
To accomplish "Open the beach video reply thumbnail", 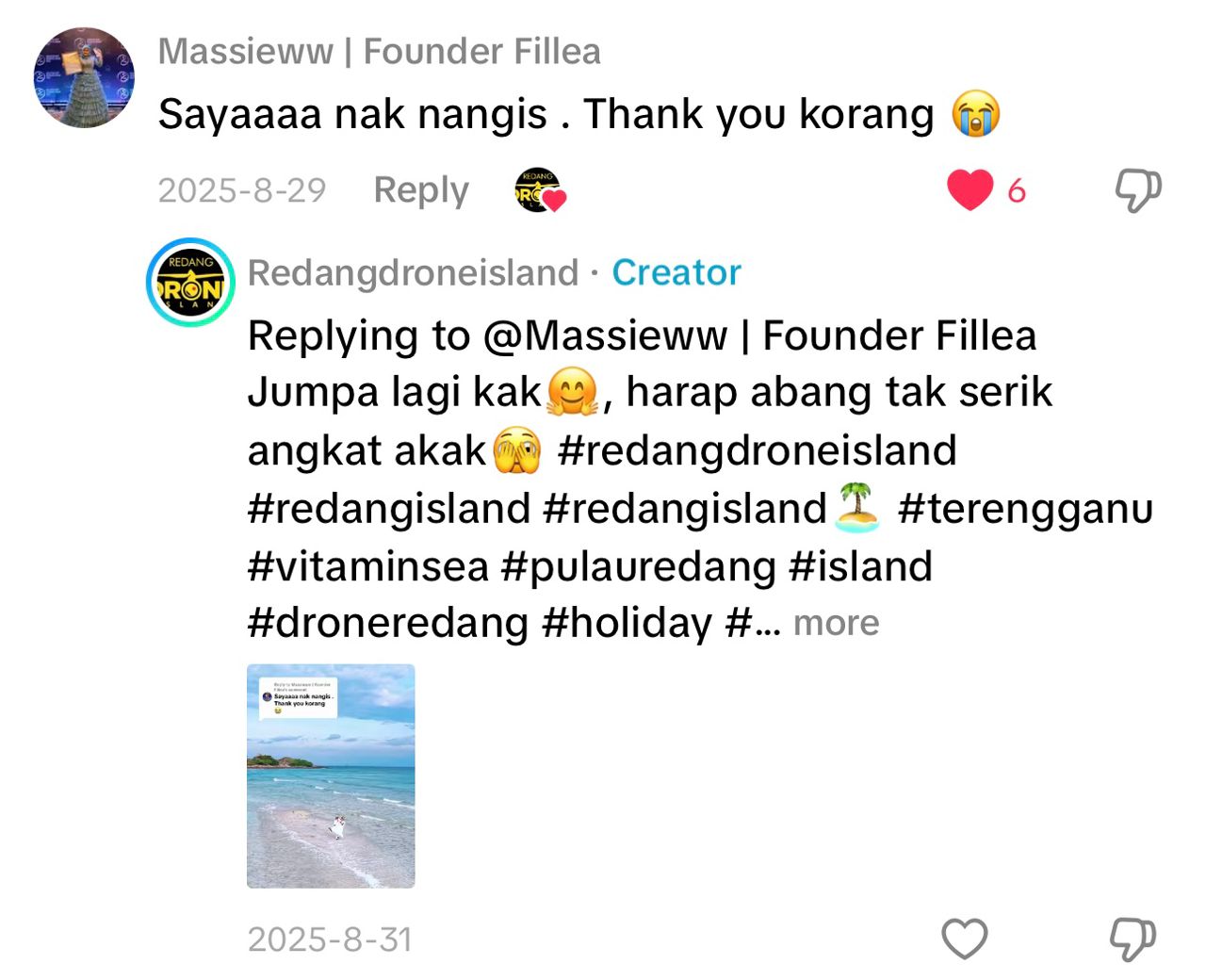I will 331,776.
